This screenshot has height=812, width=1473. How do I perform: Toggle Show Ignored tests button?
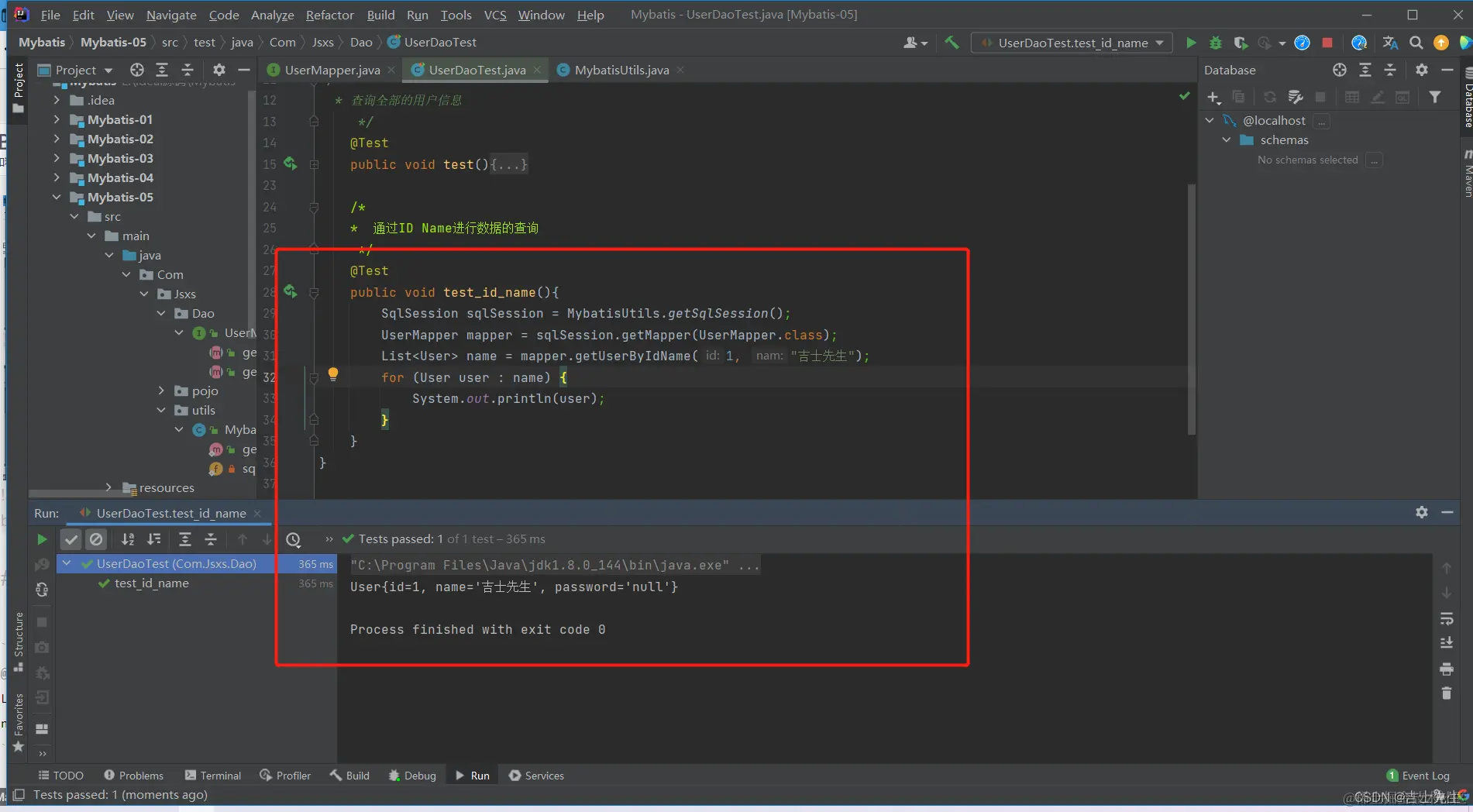pos(96,539)
